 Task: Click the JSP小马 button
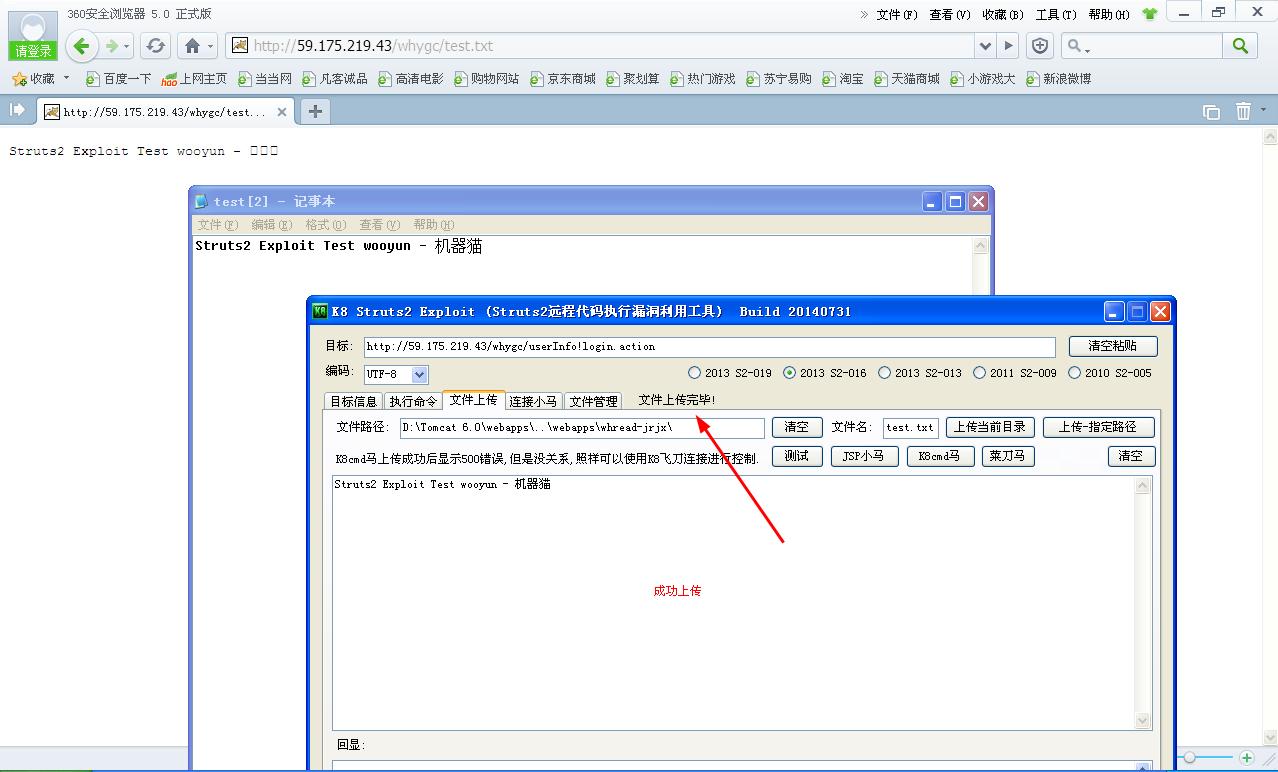coord(863,456)
